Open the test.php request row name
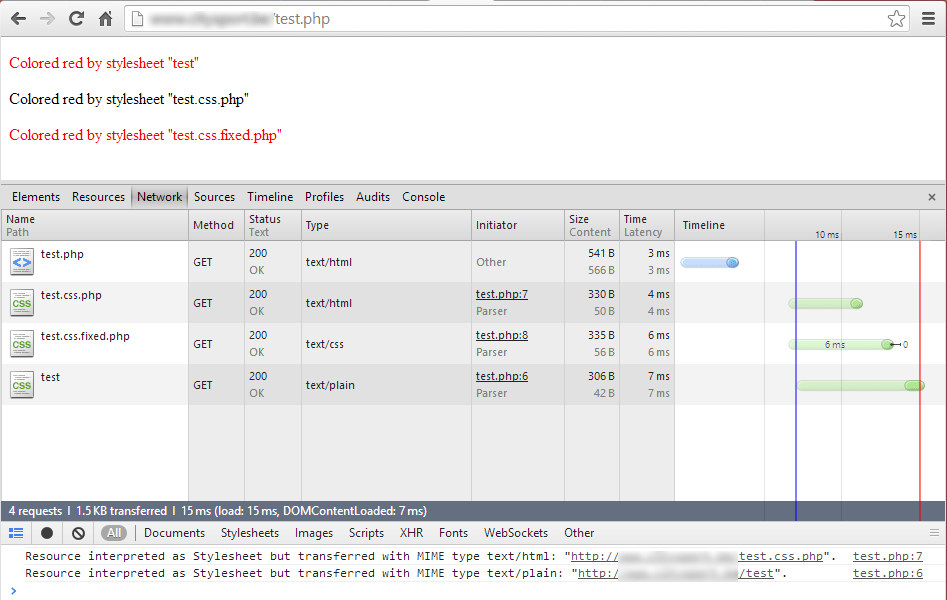Image resolution: width=947 pixels, height=600 pixels. (x=62, y=254)
